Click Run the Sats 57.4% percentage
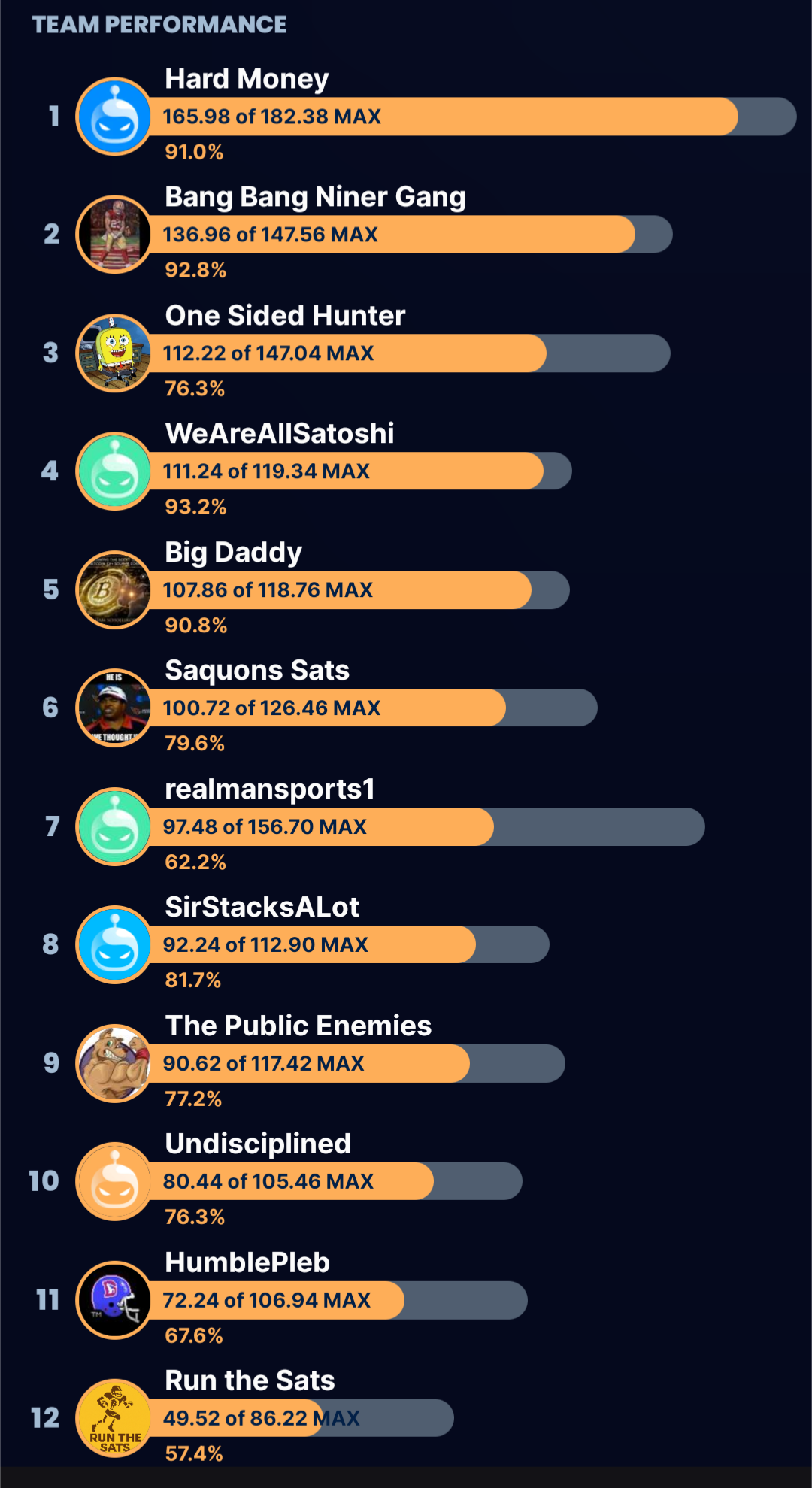 [194, 1453]
